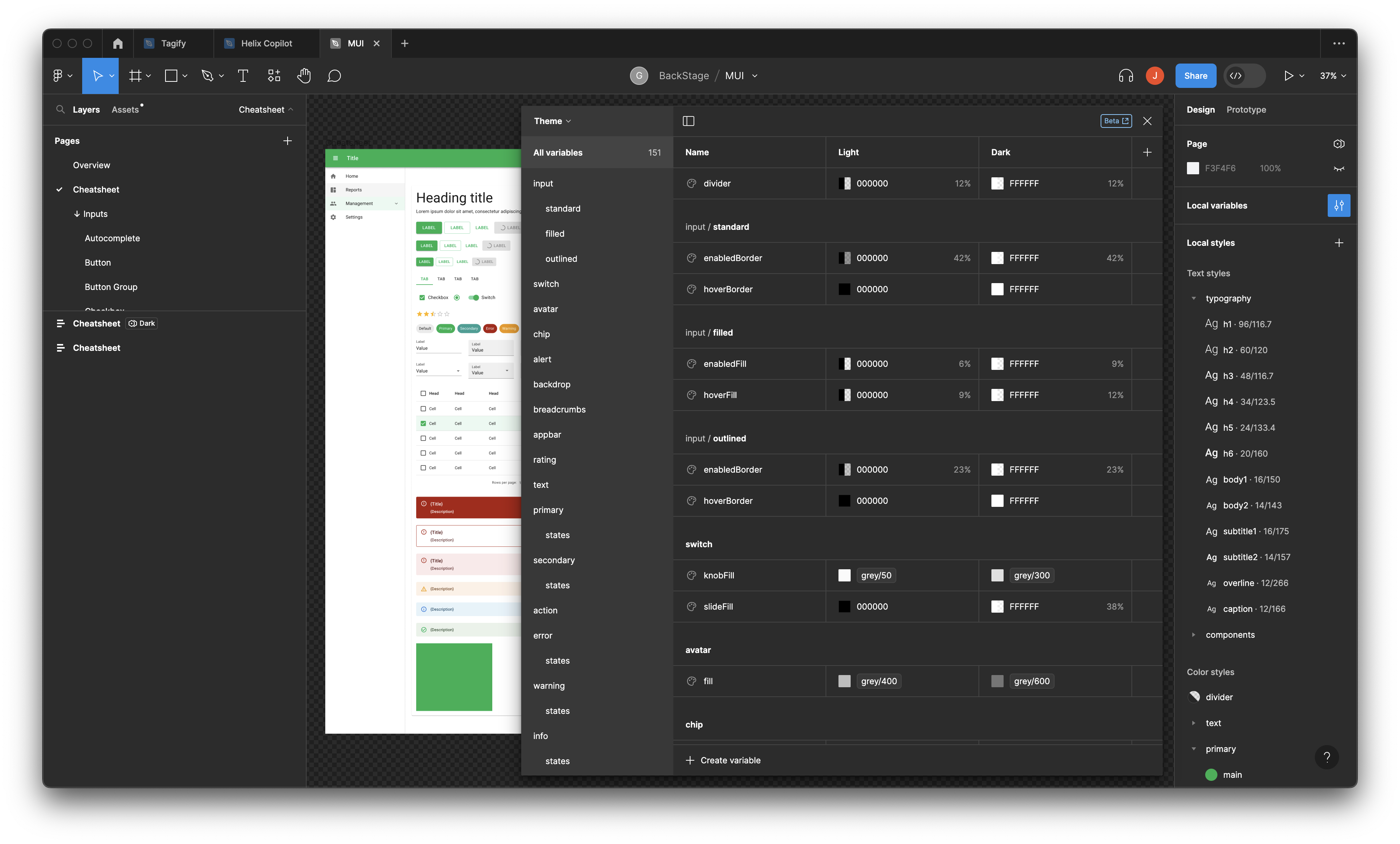
Task: Select the Button Group layer
Action: [x=111, y=287]
